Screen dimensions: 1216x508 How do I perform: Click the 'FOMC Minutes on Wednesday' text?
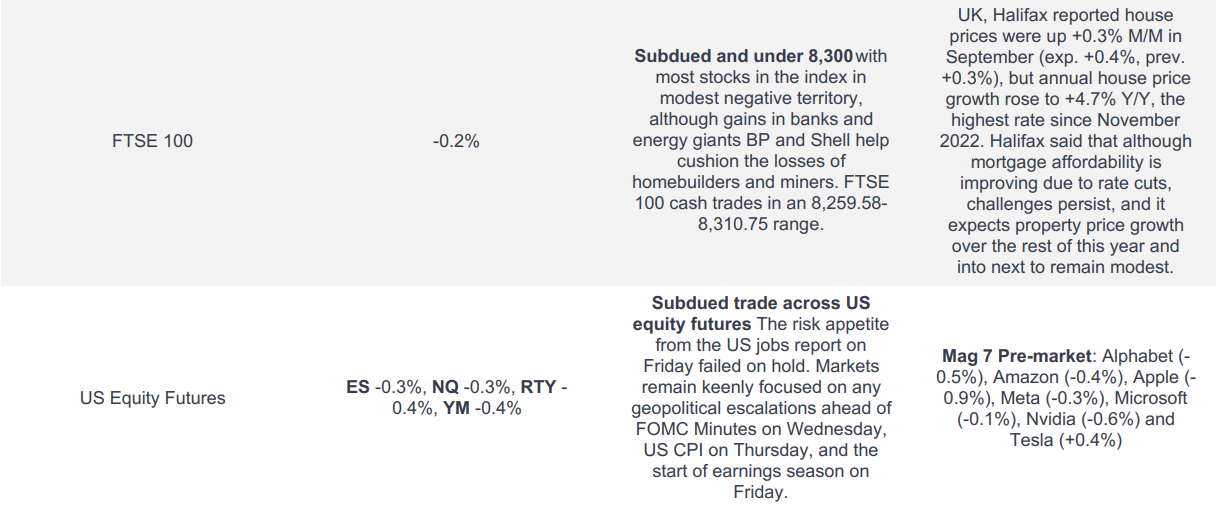click(x=760, y=429)
